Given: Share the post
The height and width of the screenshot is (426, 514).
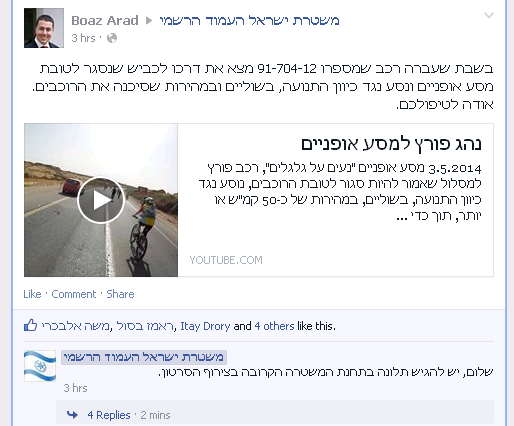Looking at the screenshot, I should pos(120,294).
